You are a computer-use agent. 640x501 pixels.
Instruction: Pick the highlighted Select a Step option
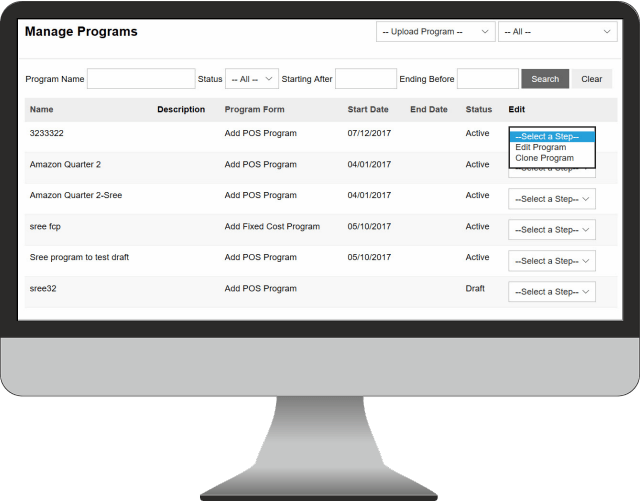(x=552, y=136)
